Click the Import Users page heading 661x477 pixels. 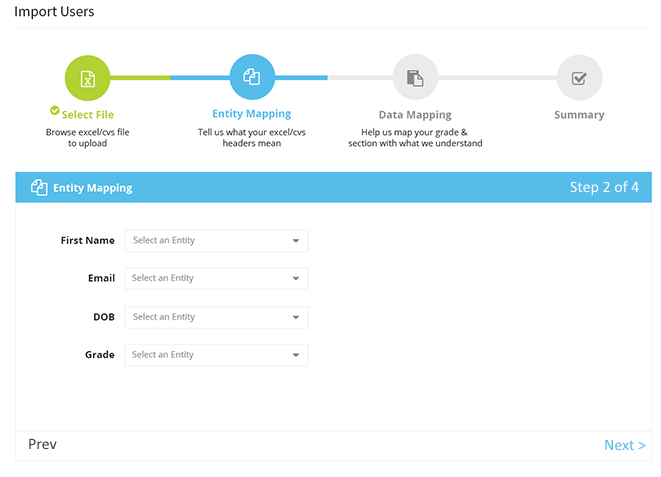55,12
